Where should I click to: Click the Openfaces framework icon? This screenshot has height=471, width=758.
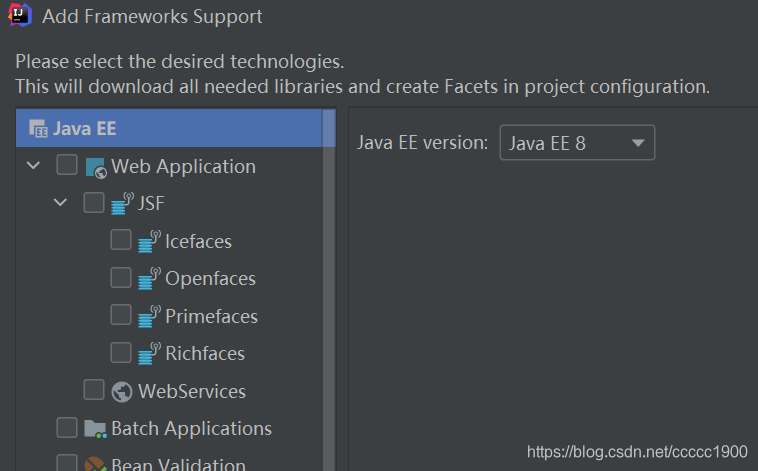(149, 279)
